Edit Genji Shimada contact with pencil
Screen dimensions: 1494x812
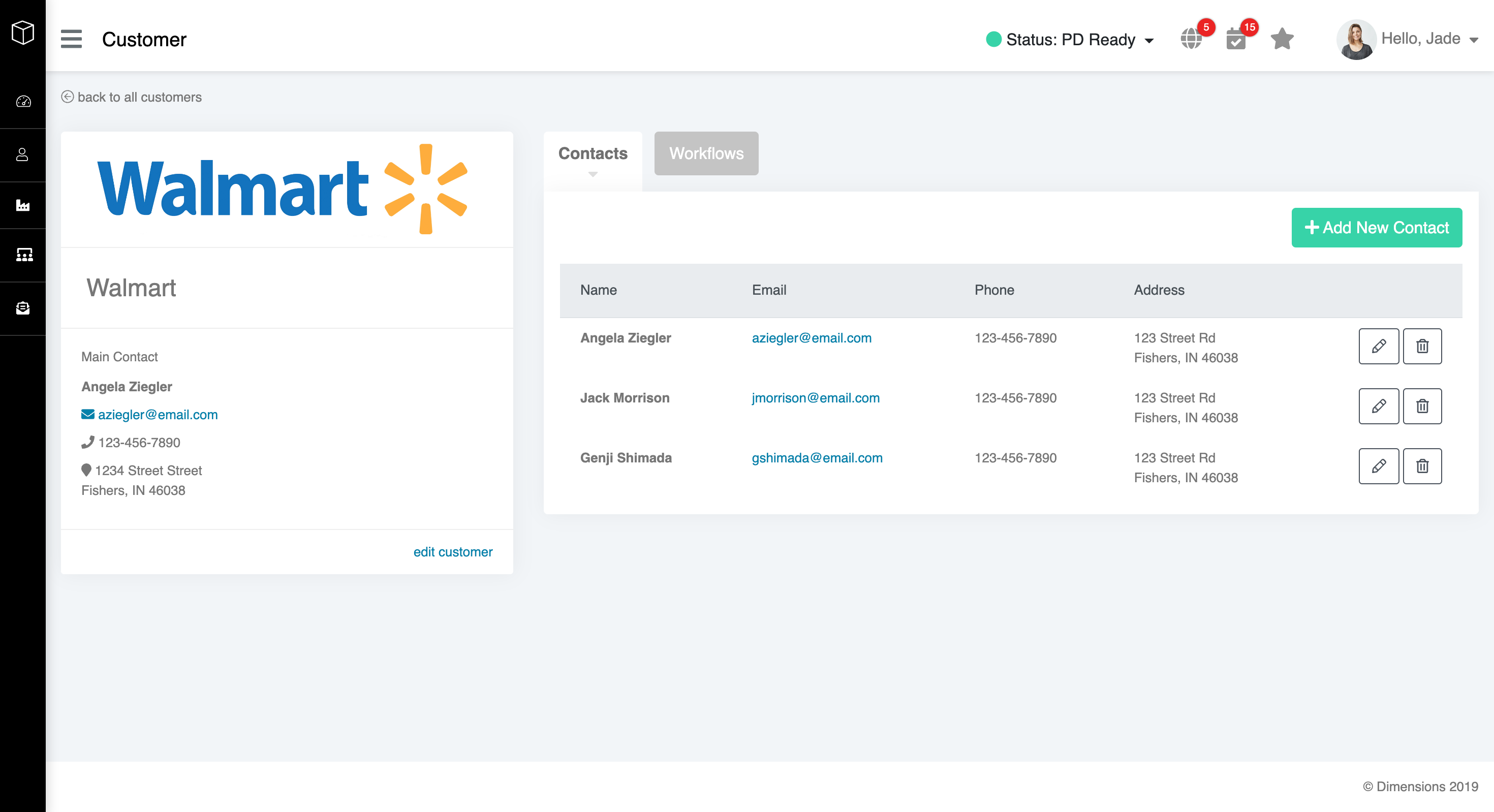click(1379, 466)
